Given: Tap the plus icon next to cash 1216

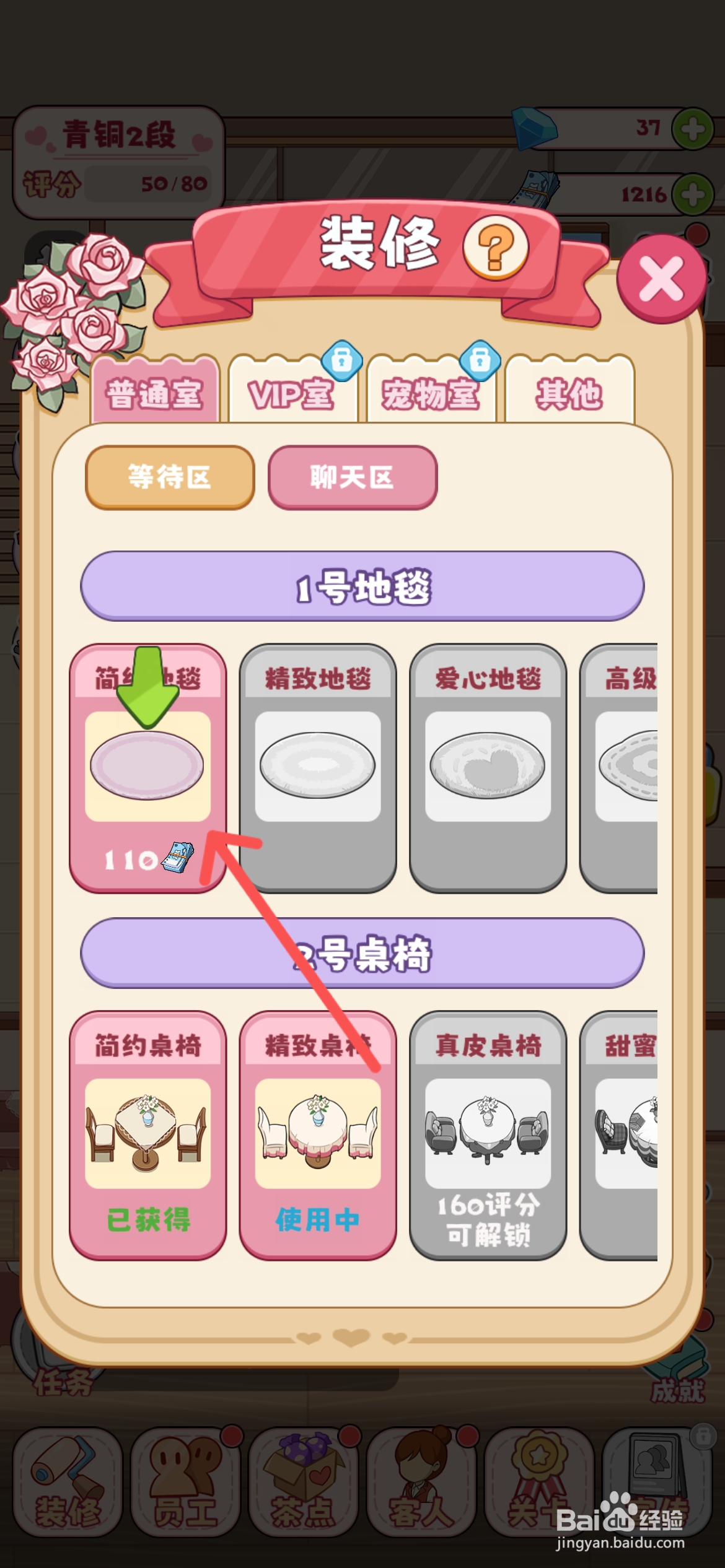Looking at the screenshot, I should [x=693, y=194].
